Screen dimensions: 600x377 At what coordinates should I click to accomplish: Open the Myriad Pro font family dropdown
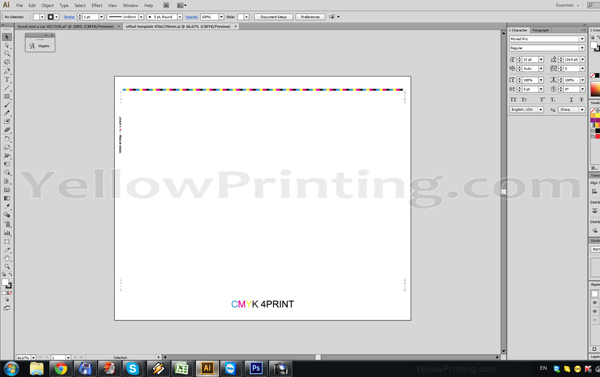click(x=582, y=39)
